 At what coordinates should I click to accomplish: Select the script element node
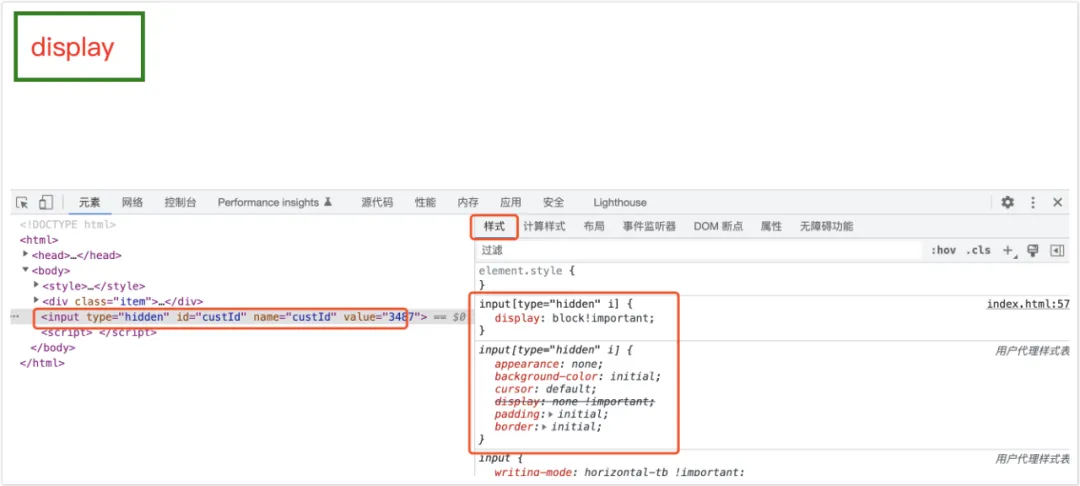pyautogui.click(x=99, y=332)
